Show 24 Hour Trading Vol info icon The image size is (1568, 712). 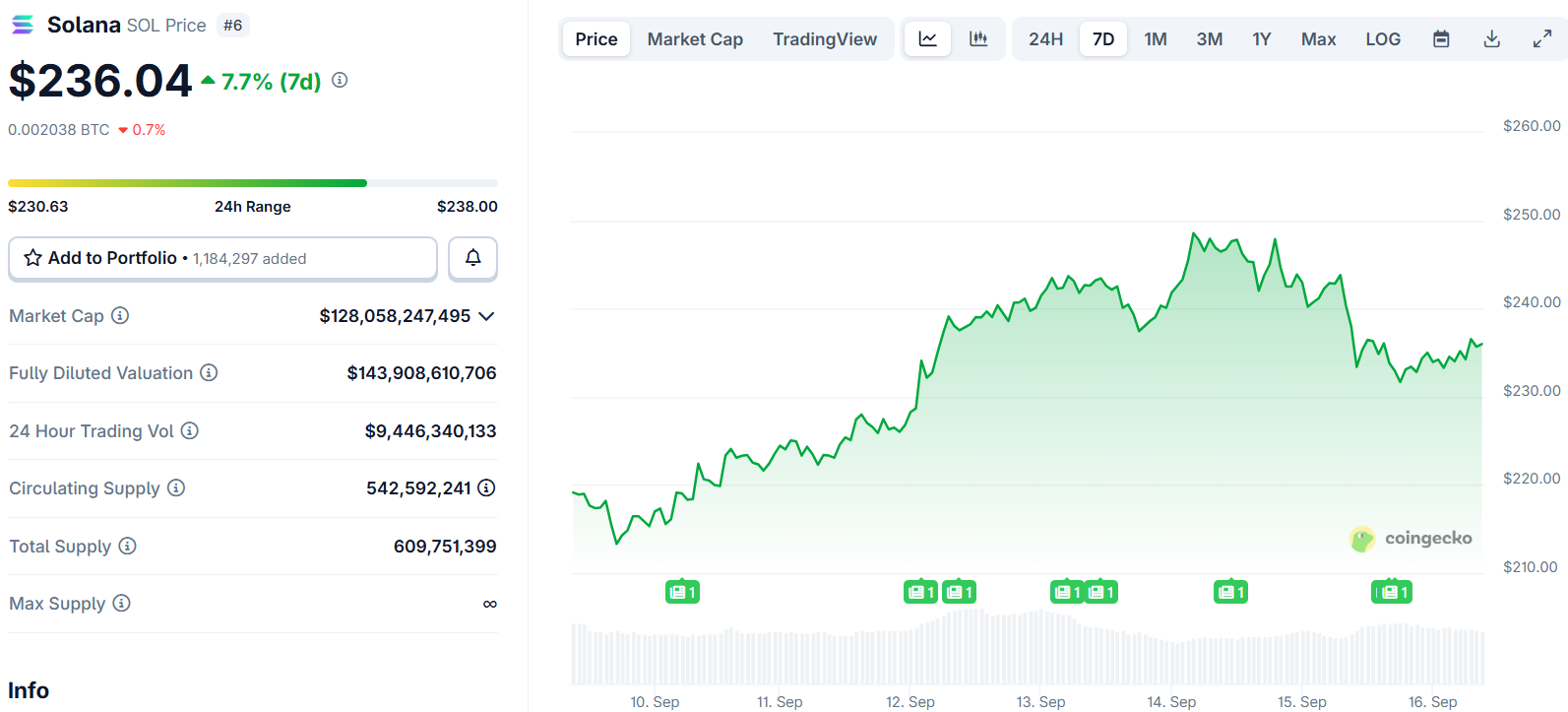(190, 430)
